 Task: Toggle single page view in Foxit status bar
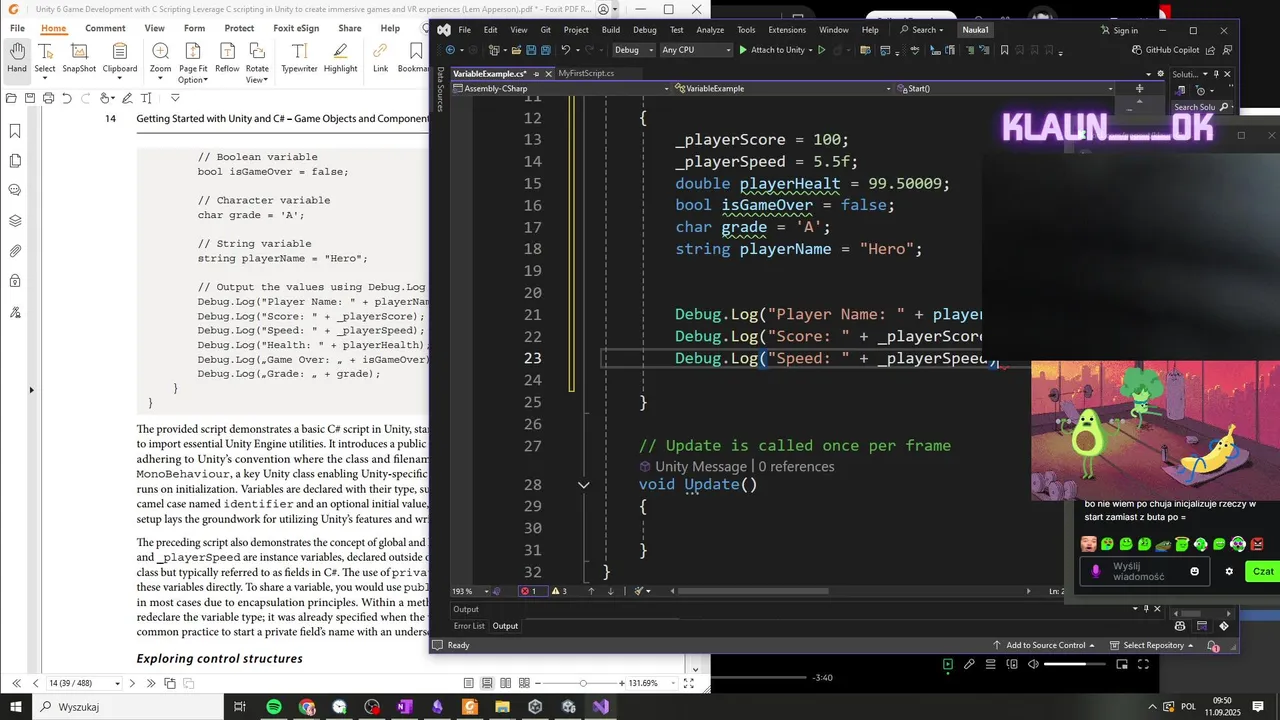468,683
